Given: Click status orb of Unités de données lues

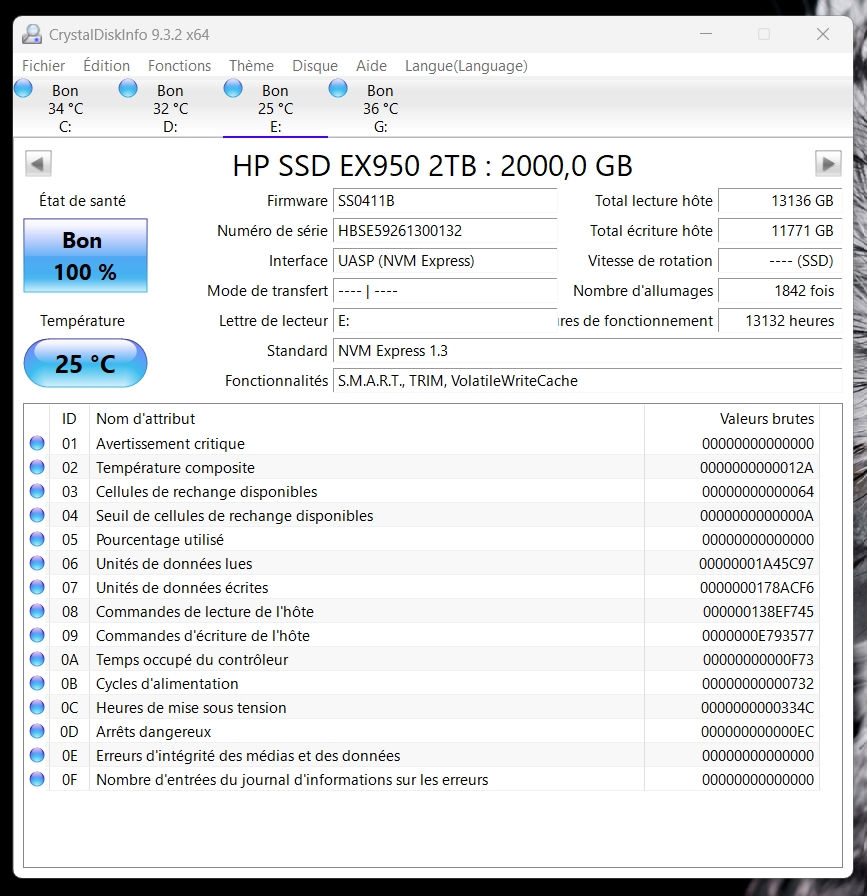Looking at the screenshot, I should 37,563.
